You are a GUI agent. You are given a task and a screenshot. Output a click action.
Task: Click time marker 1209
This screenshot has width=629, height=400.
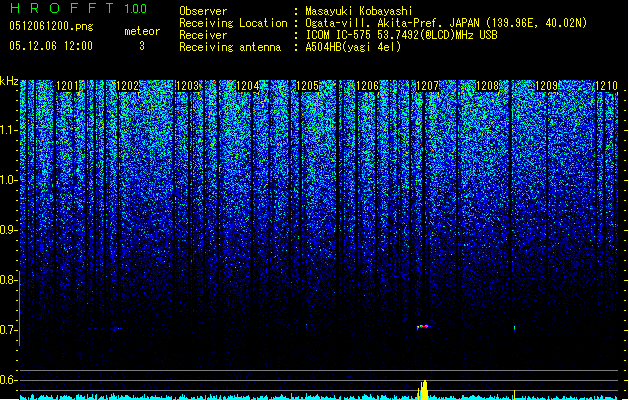[x=547, y=86]
